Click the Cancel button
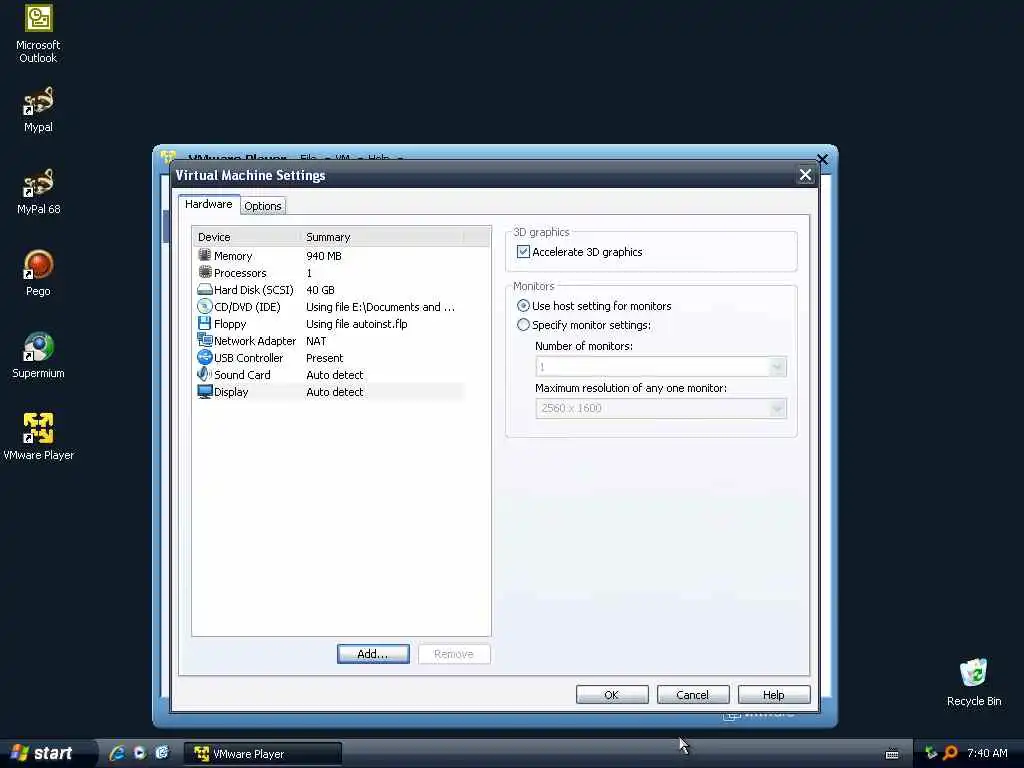The width and height of the screenshot is (1024, 768). 693,695
